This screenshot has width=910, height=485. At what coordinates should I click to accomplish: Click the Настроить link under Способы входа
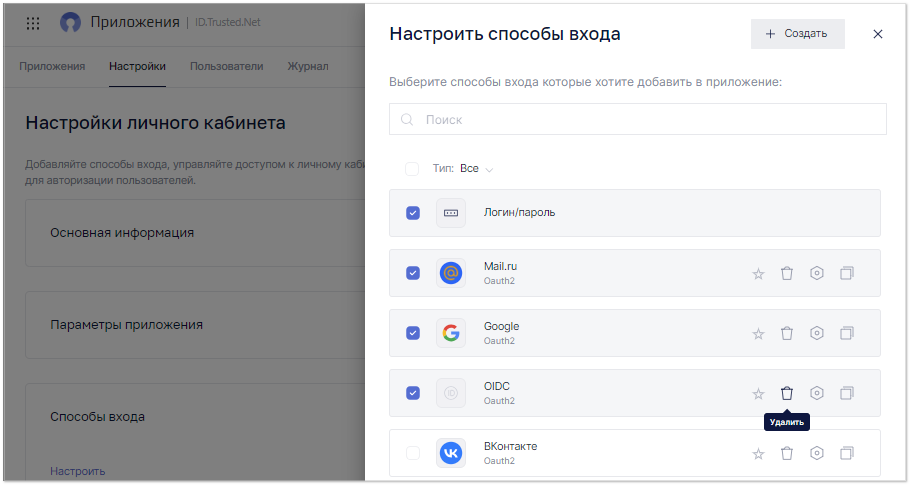click(78, 471)
